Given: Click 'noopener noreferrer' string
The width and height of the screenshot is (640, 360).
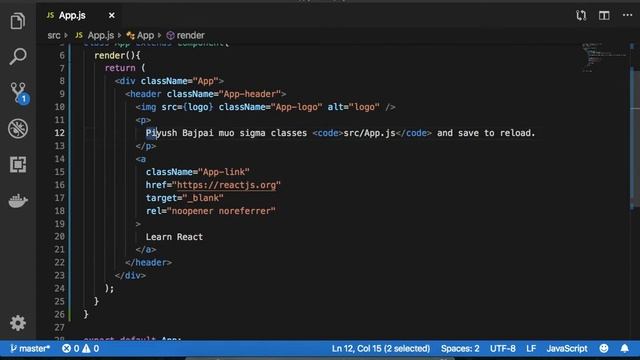Looking at the screenshot, I should 221,211.
